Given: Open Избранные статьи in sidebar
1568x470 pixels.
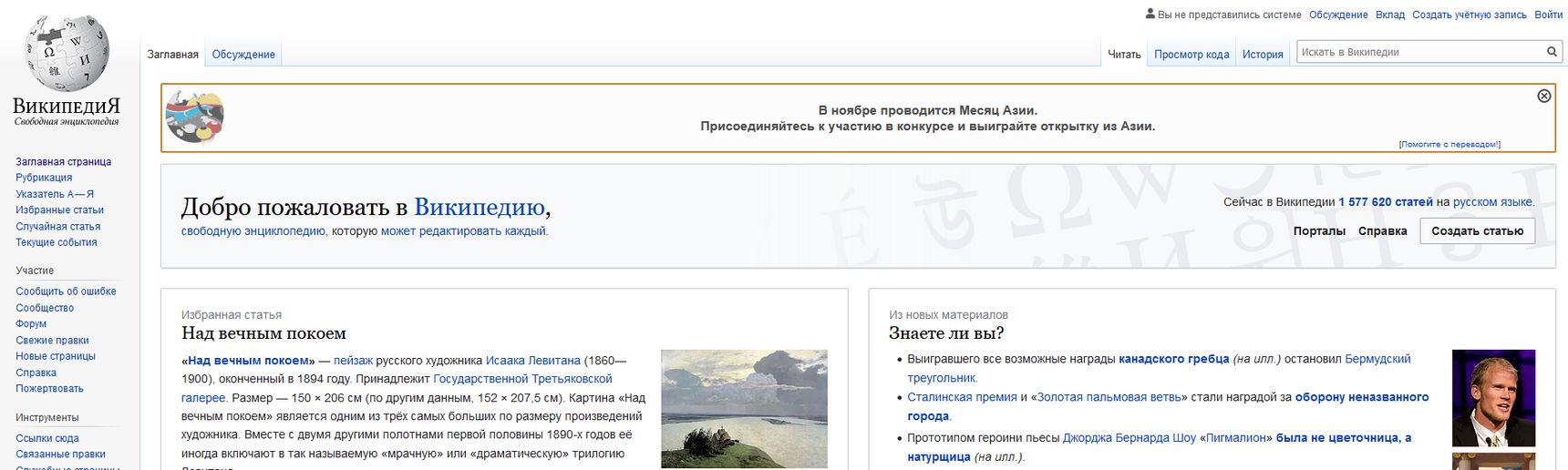Looking at the screenshot, I should (59, 210).
